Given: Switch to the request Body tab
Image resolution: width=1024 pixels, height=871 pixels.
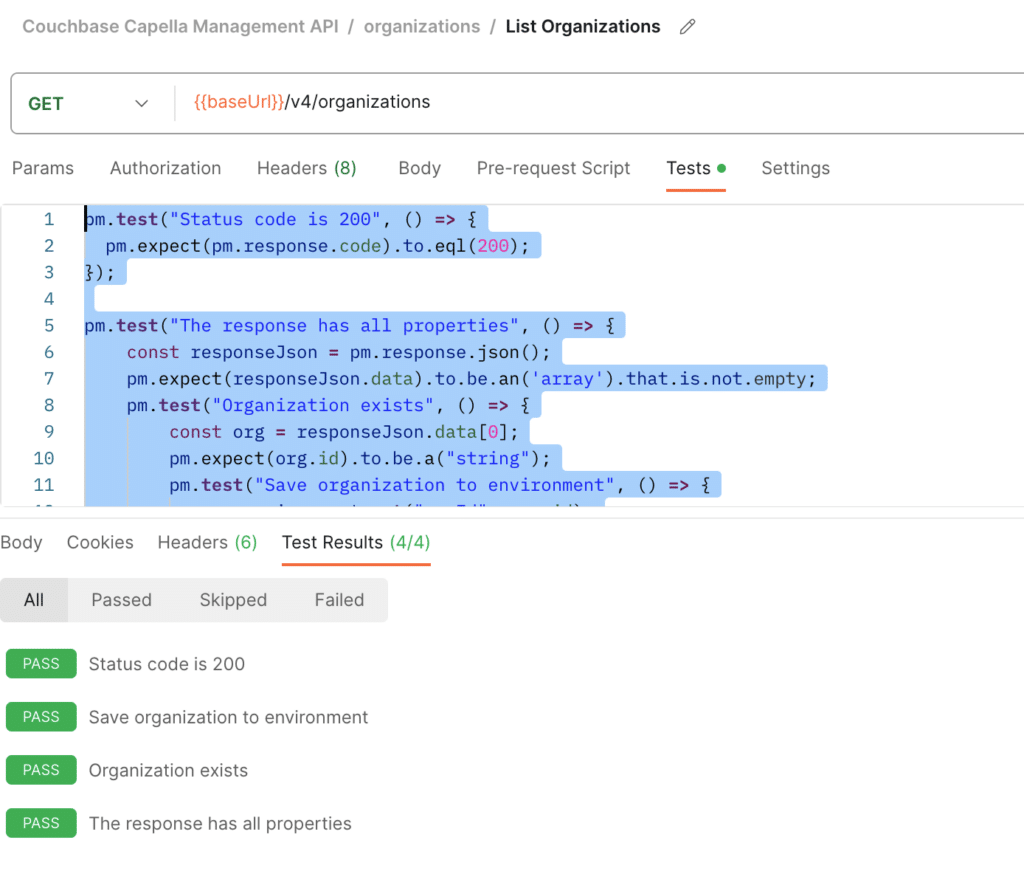Looking at the screenshot, I should point(419,168).
